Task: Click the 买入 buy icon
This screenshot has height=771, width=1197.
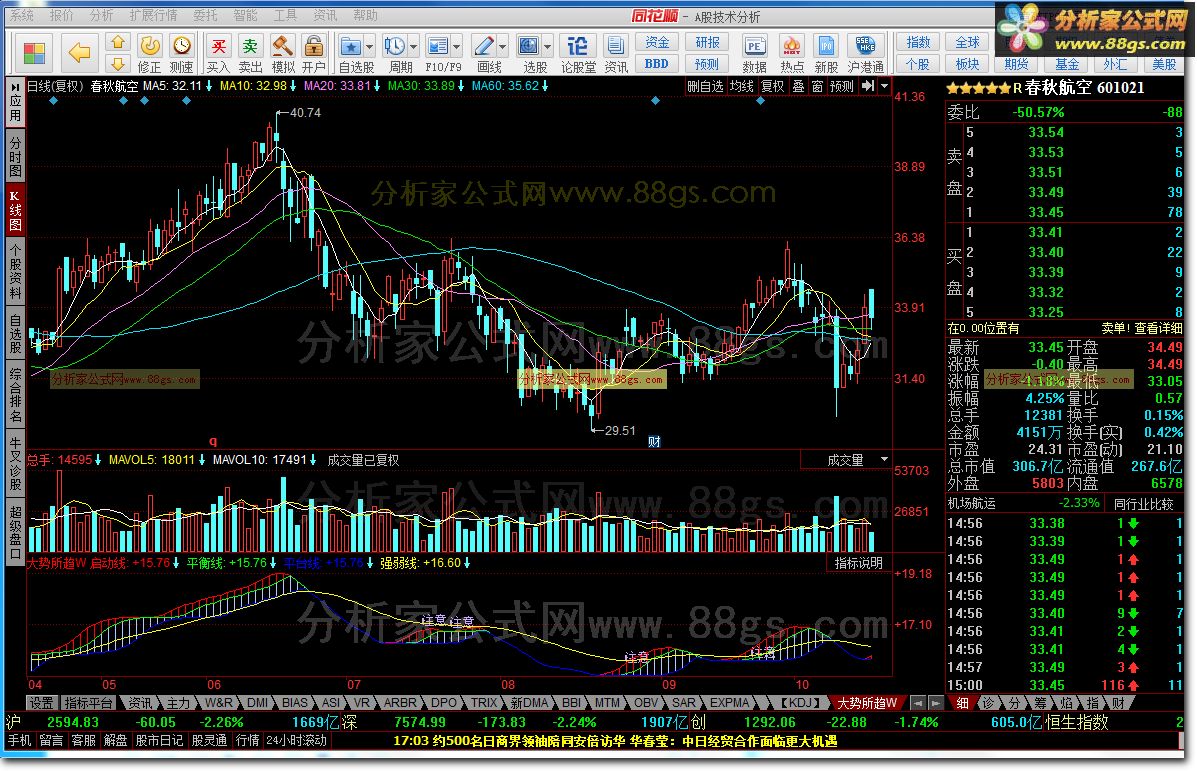Action: tap(218, 53)
